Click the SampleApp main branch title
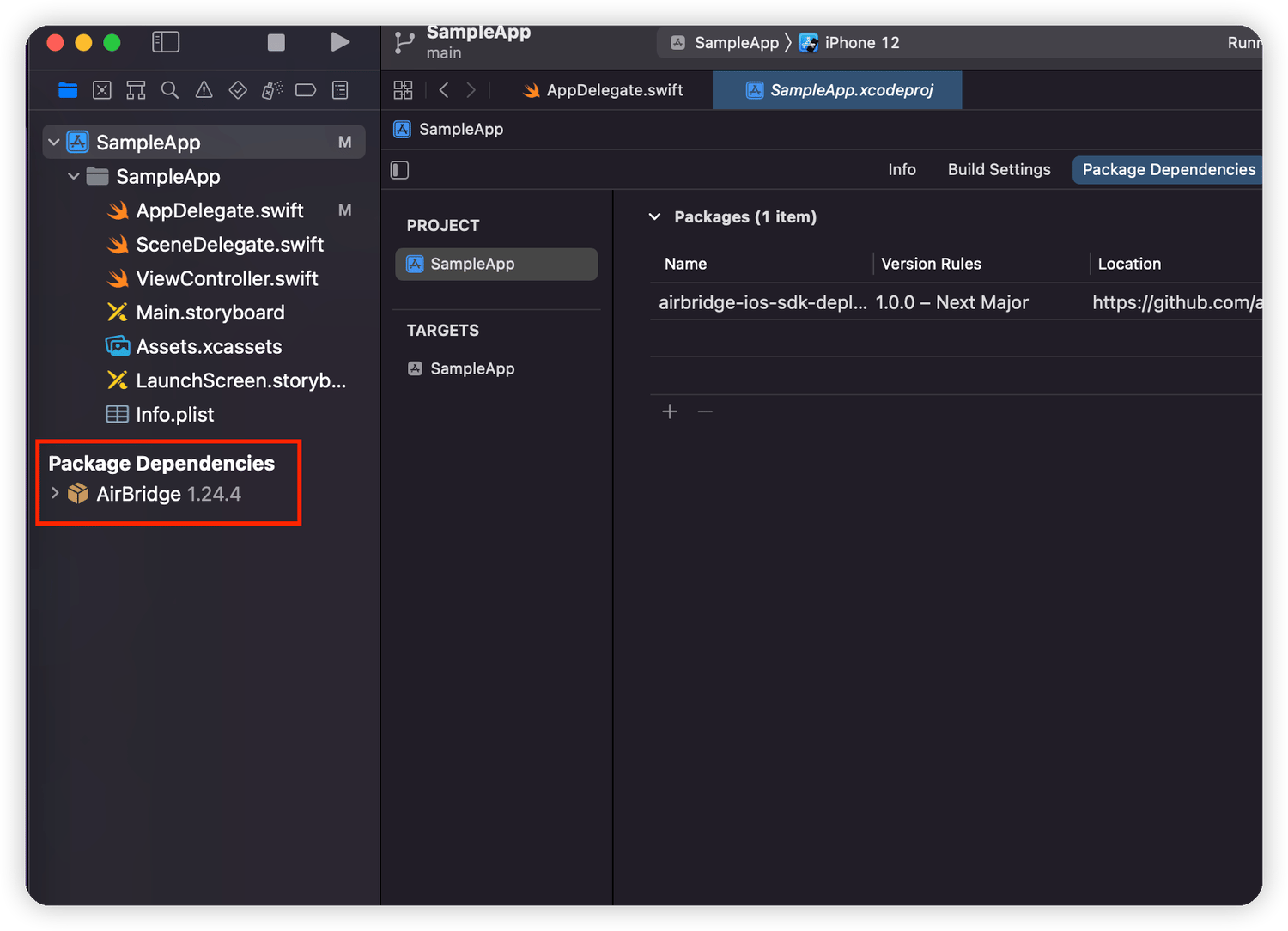 [478, 42]
